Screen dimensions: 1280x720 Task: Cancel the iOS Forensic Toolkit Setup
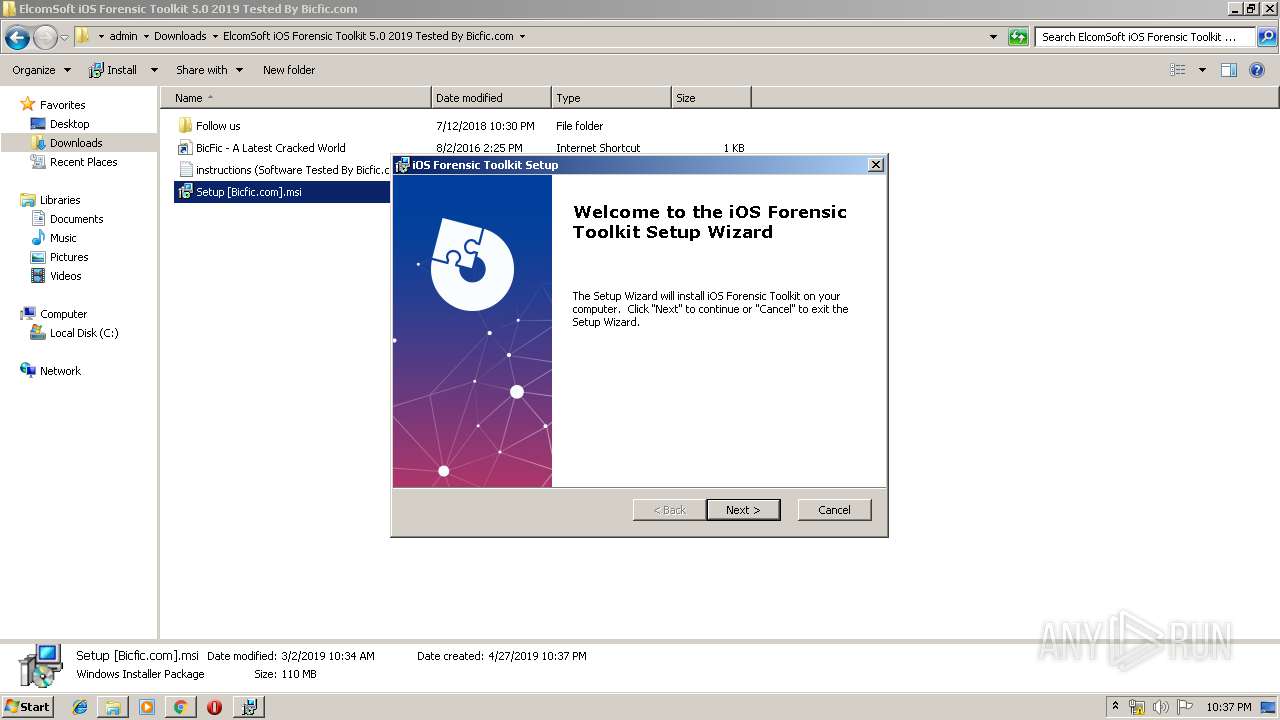(834, 510)
